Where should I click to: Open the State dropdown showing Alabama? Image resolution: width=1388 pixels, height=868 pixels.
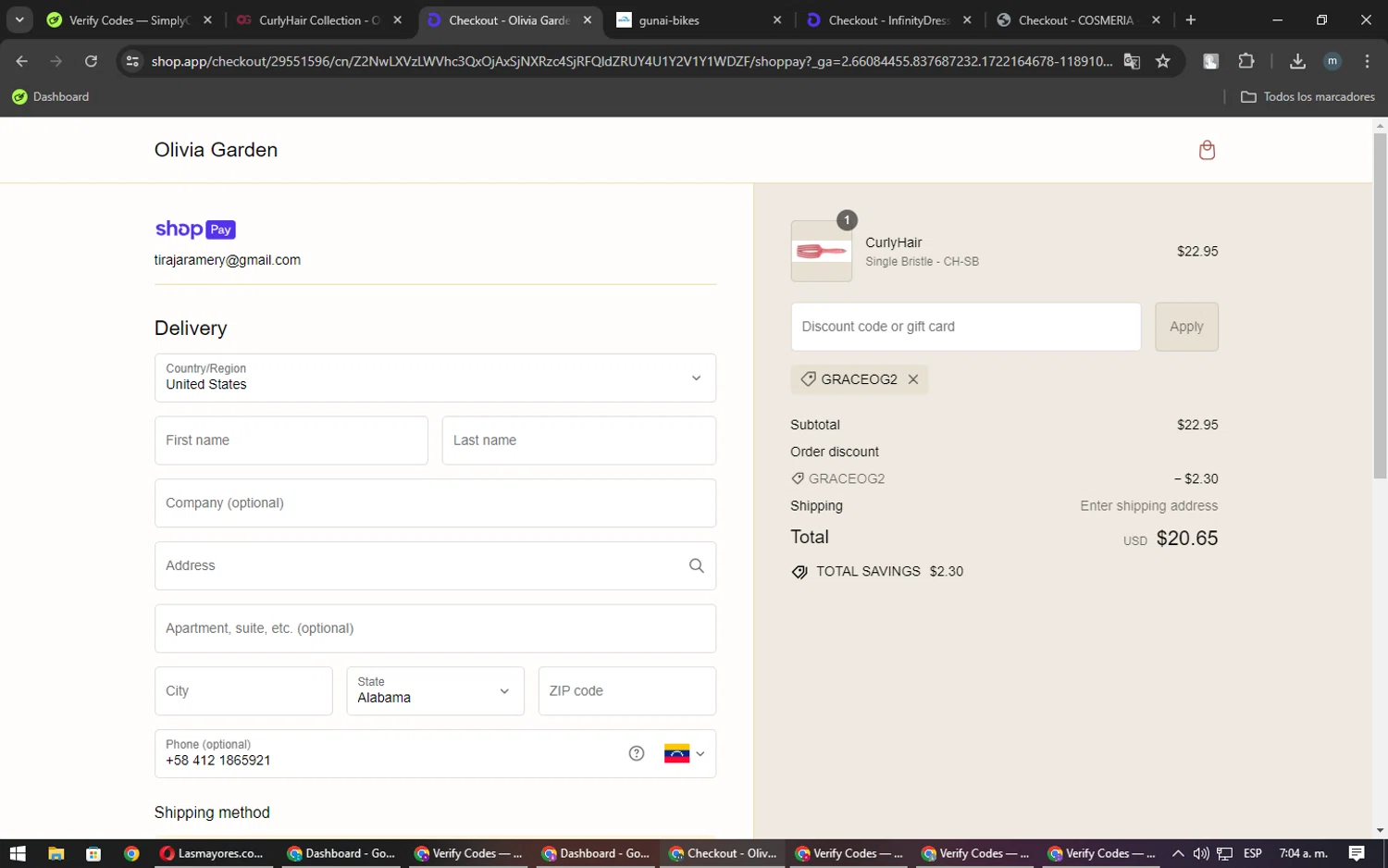(435, 691)
